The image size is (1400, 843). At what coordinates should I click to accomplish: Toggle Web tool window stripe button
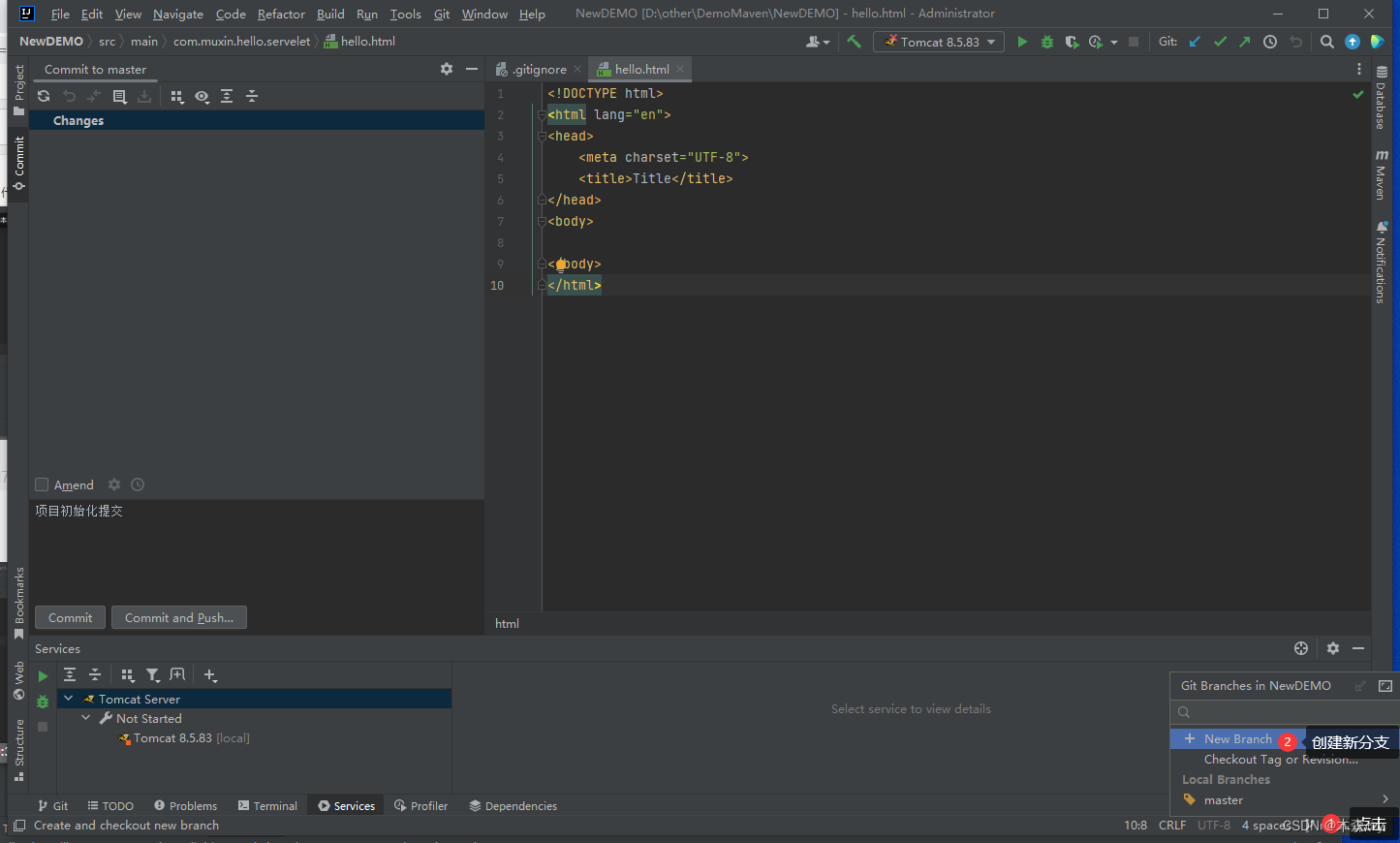pyautogui.click(x=18, y=681)
